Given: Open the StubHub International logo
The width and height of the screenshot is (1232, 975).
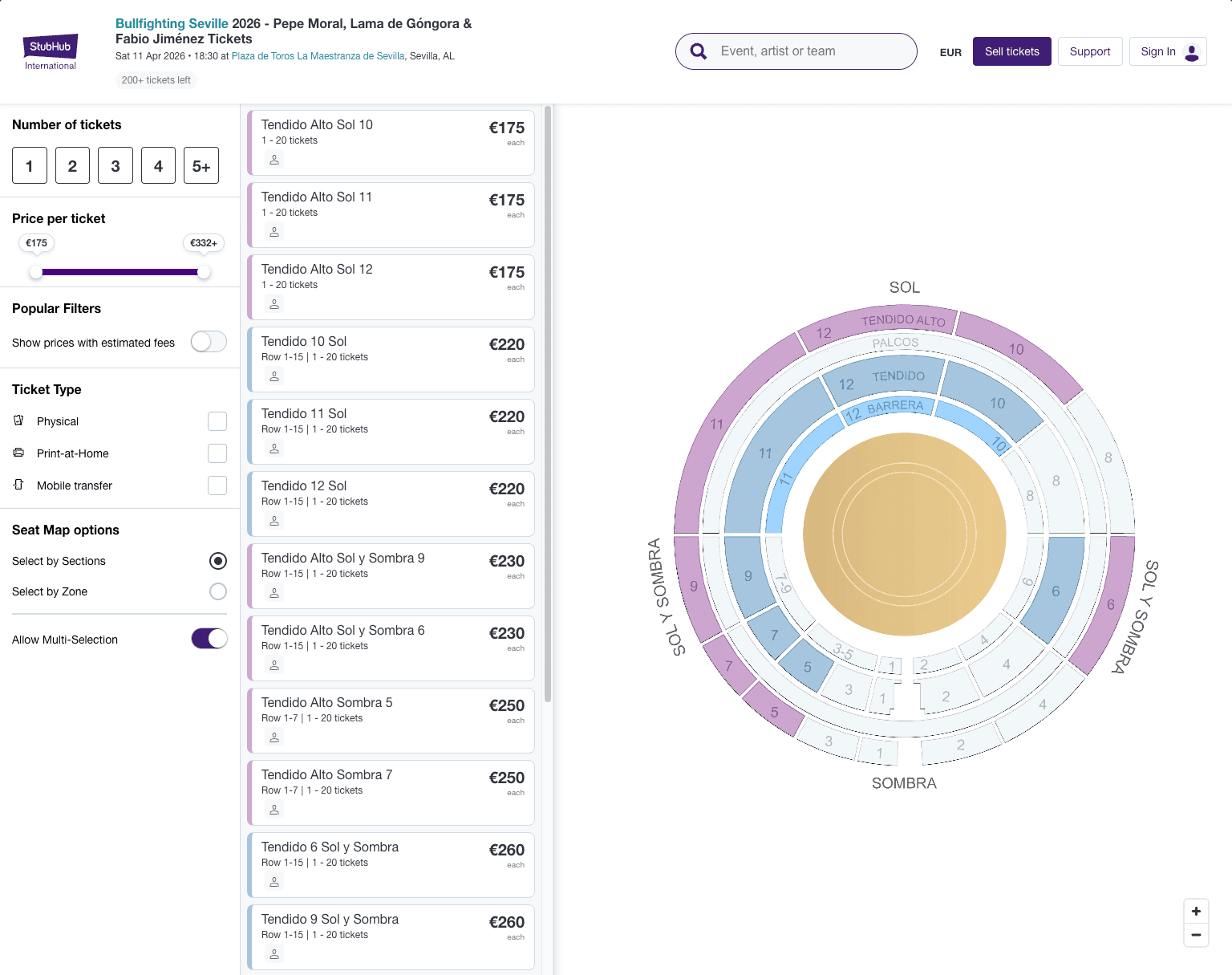Looking at the screenshot, I should click(51, 52).
